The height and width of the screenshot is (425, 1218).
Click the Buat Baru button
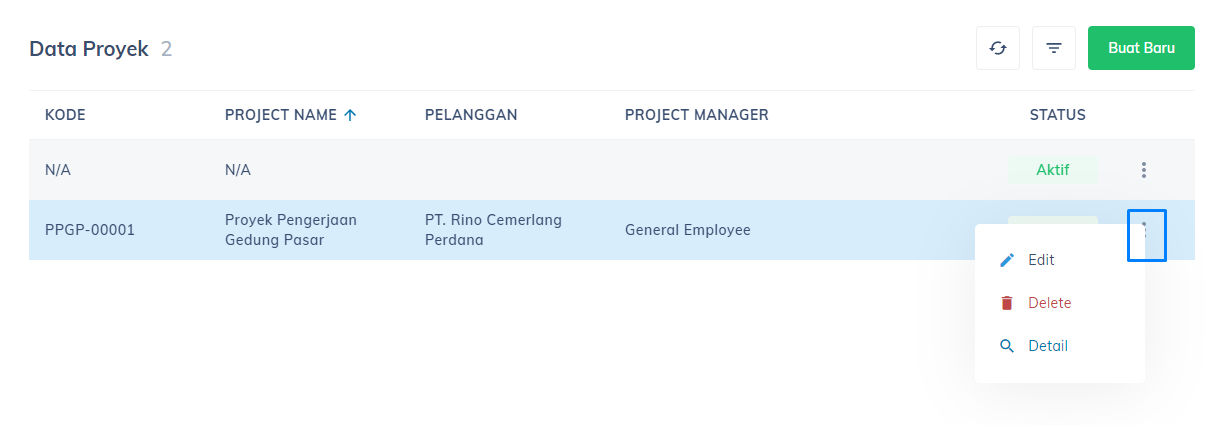[x=1141, y=48]
